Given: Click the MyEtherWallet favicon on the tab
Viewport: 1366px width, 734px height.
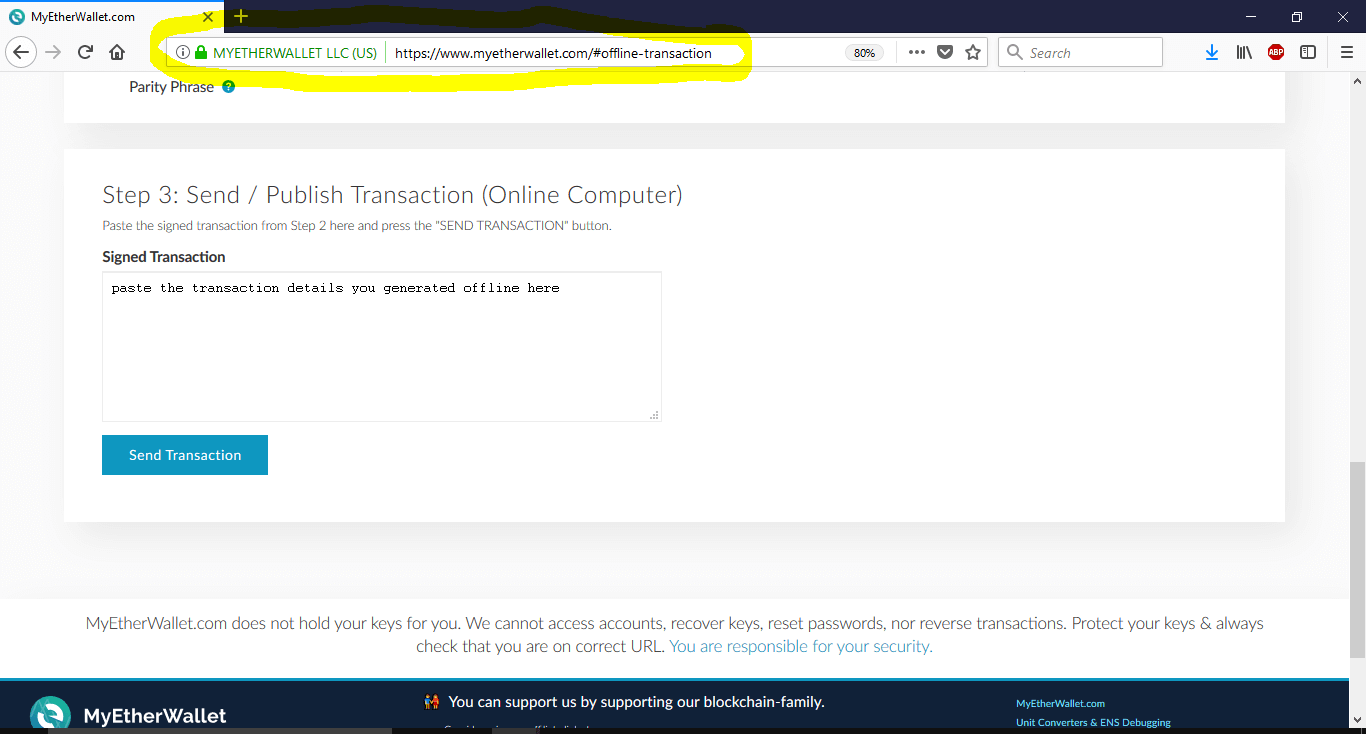Looking at the screenshot, I should coord(16,17).
